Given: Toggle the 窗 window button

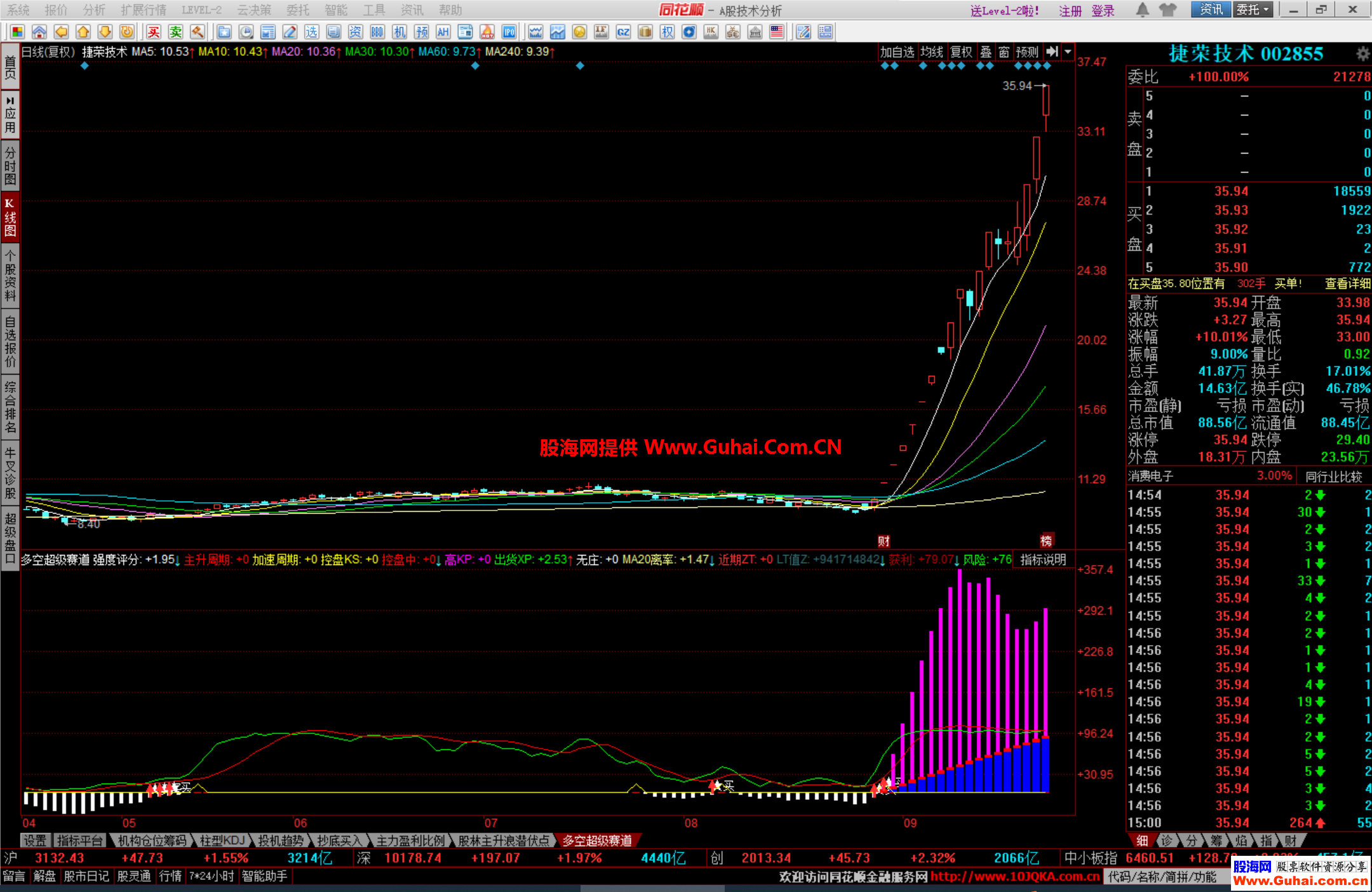Looking at the screenshot, I should (x=1004, y=52).
